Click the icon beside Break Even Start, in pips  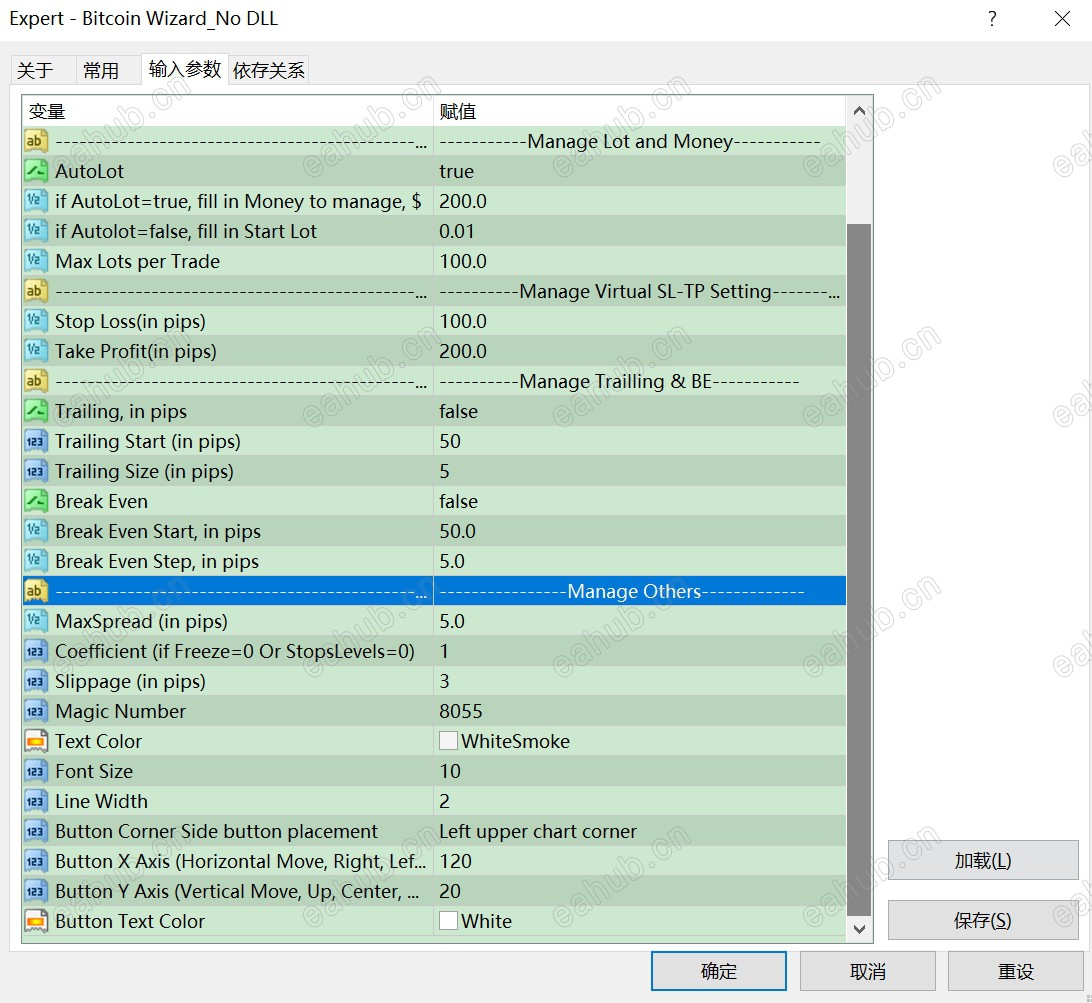coord(36,530)
